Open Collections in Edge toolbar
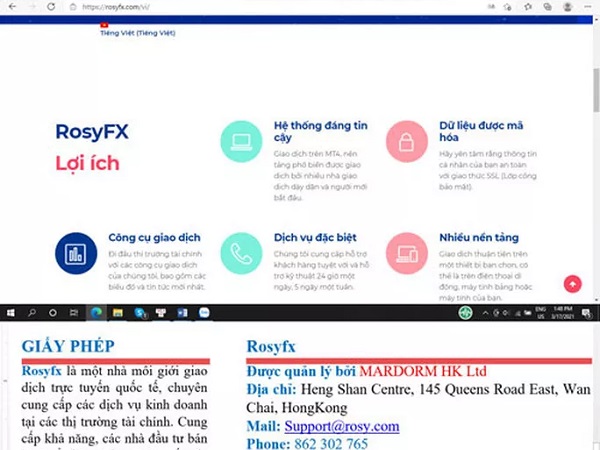The image size is (600, 450). pos(548,7)
